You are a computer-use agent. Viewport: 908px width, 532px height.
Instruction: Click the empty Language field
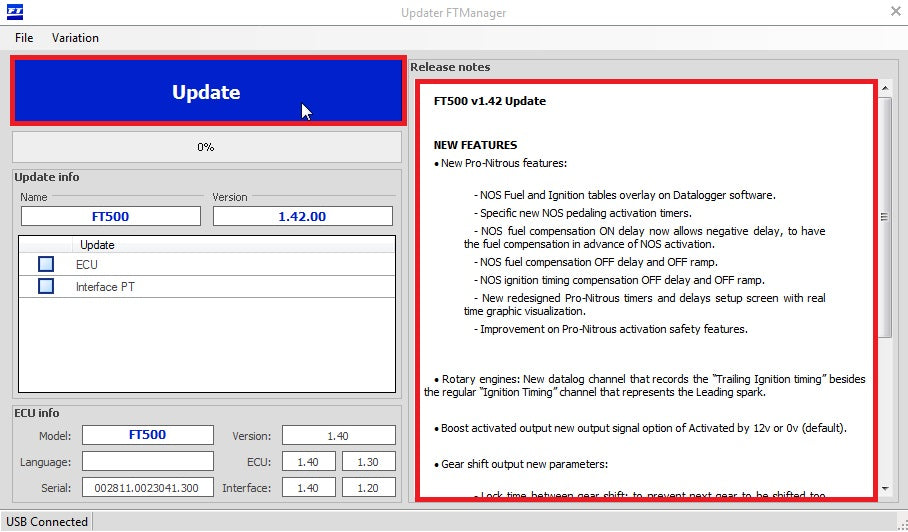(148, 461)
